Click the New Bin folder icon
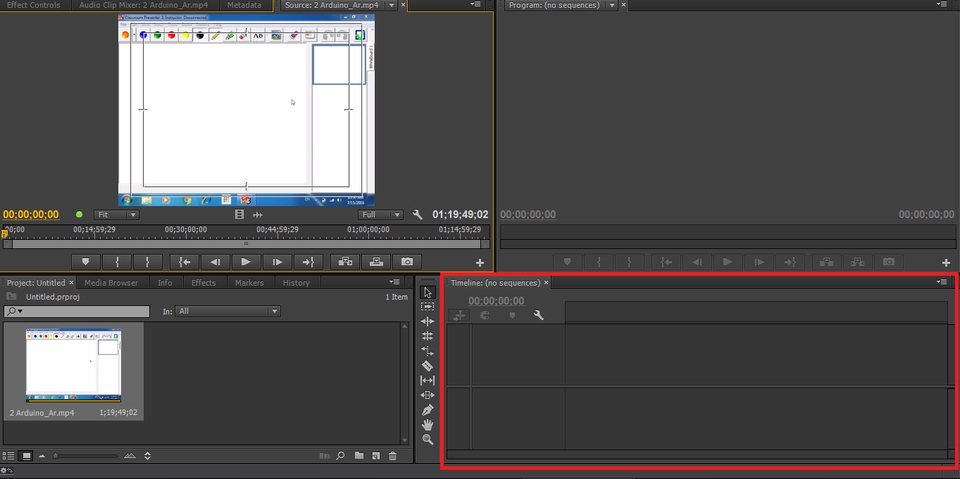Viewport: 960px width, 479px height. [358, 456]
